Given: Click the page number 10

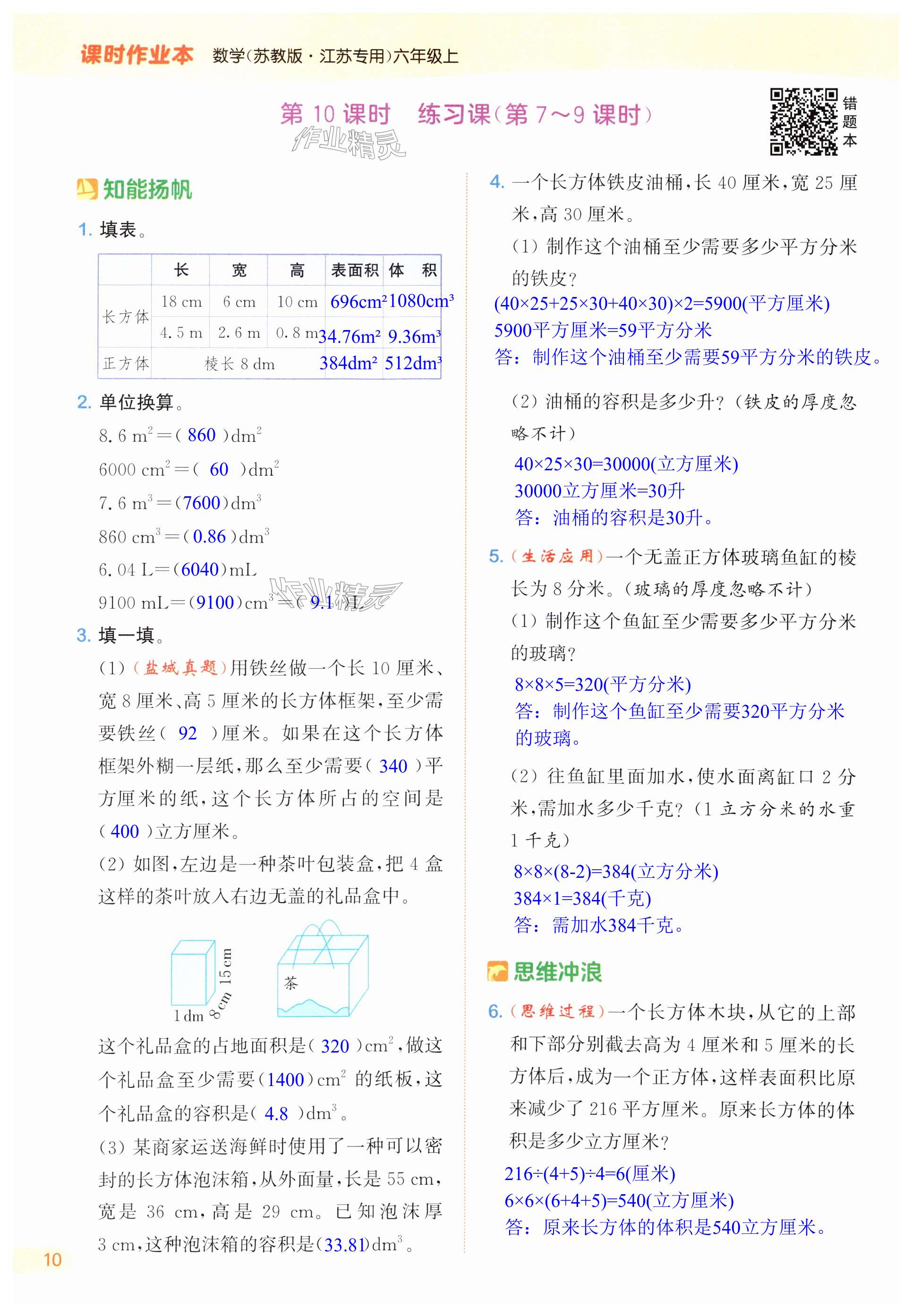Looking at the screenshot, I should (x=52, y=1259).
